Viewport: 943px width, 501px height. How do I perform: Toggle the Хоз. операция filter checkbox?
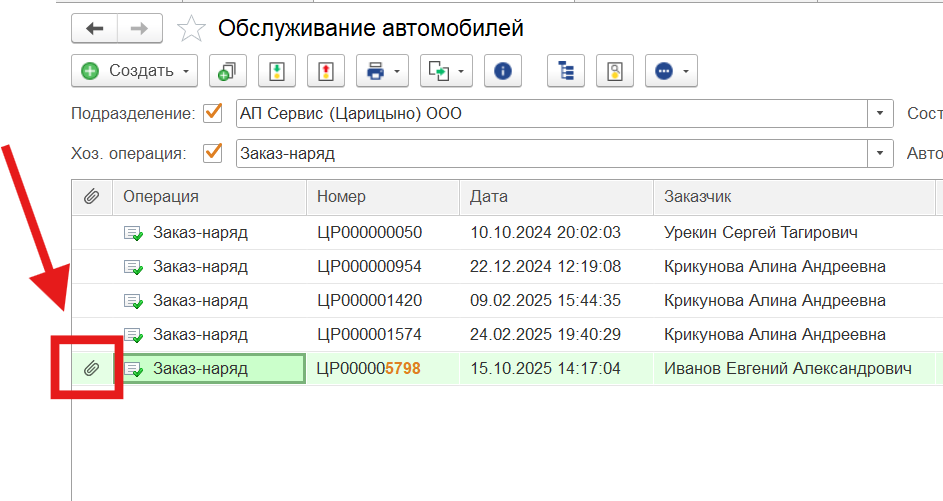tap(212, 153)
